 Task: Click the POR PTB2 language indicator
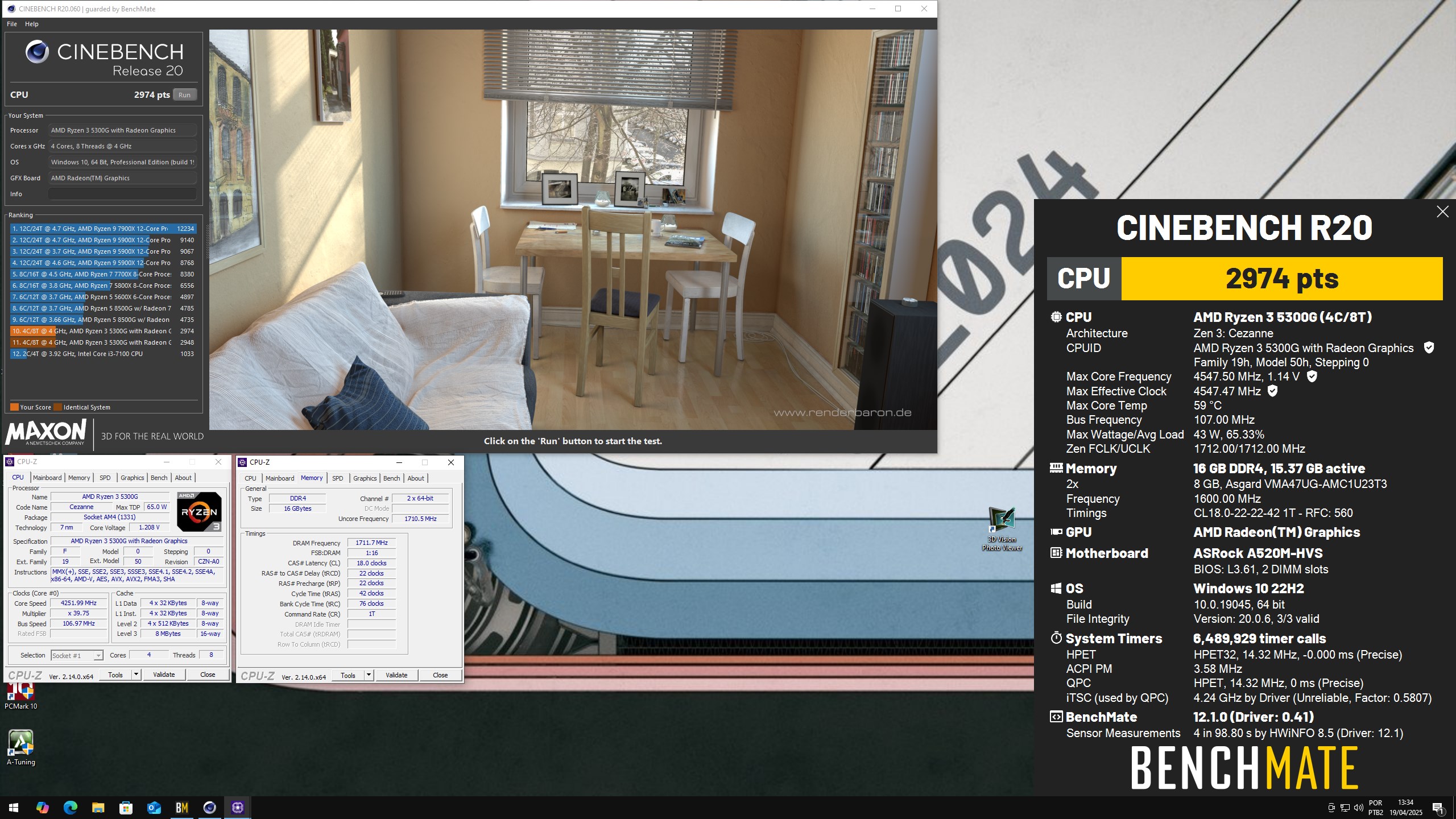[x=1375, y=808]
